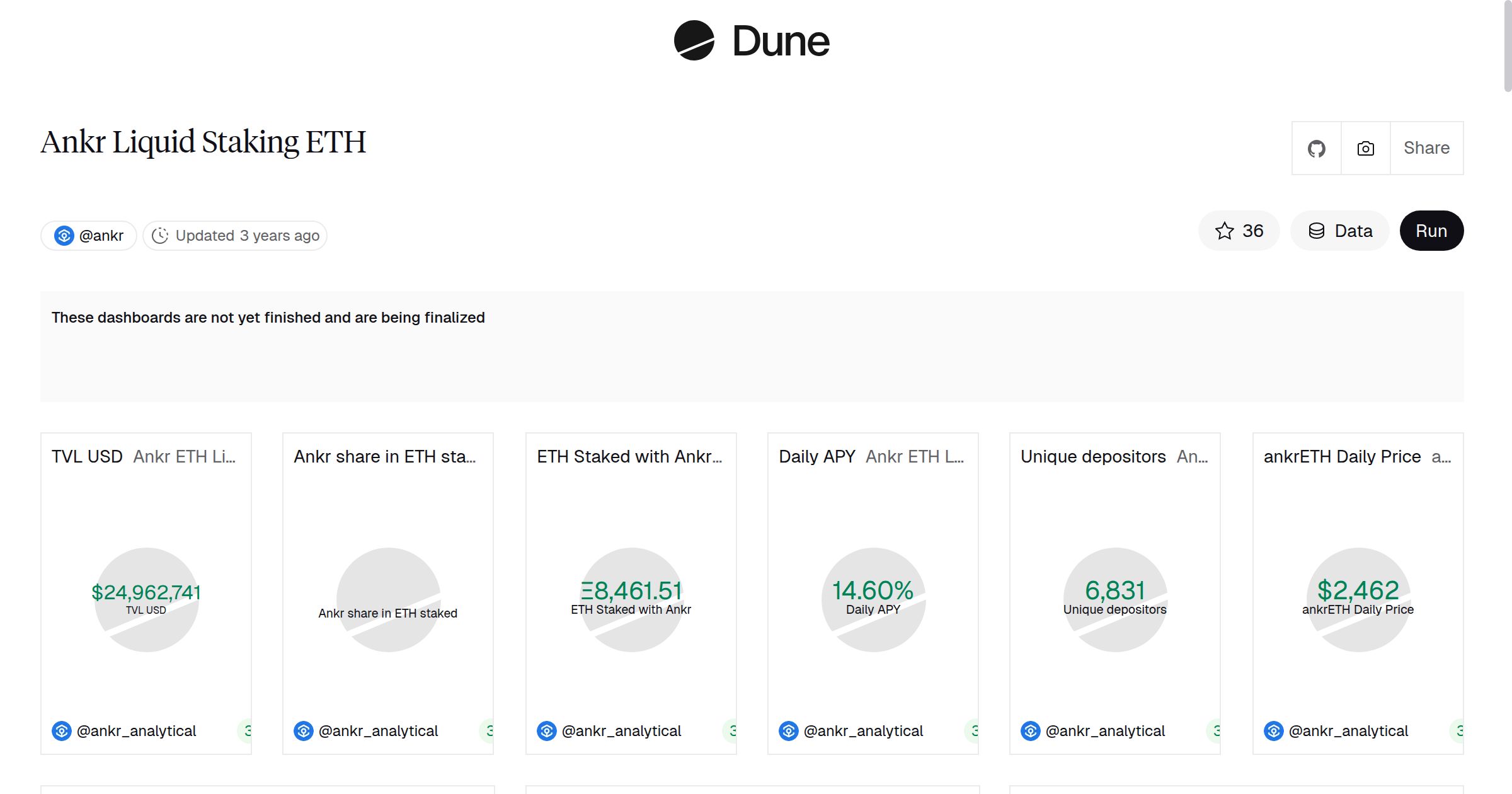Open @ankr_analytical profile under Ankr share widget
Image resolution: width=1512 pixels, height=794 pixels.
coord(379,731)
